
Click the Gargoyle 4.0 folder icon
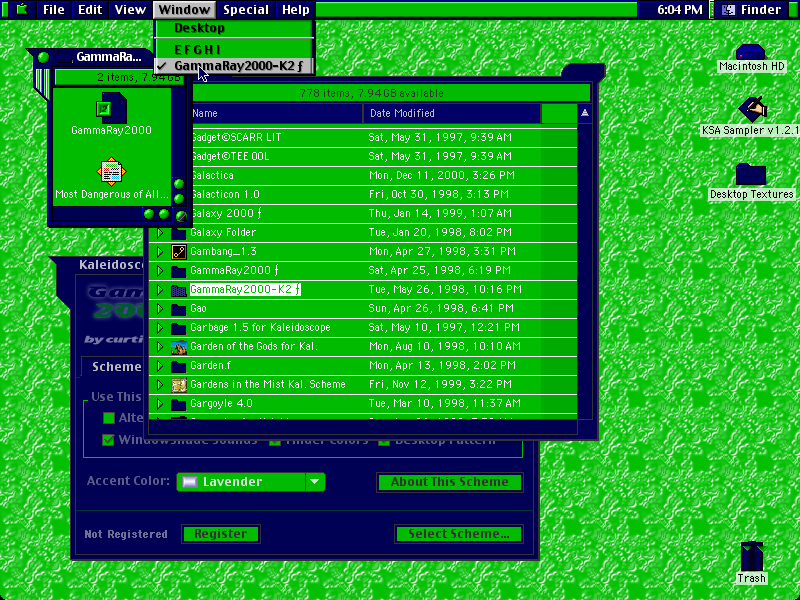click(x=179, y=404)
